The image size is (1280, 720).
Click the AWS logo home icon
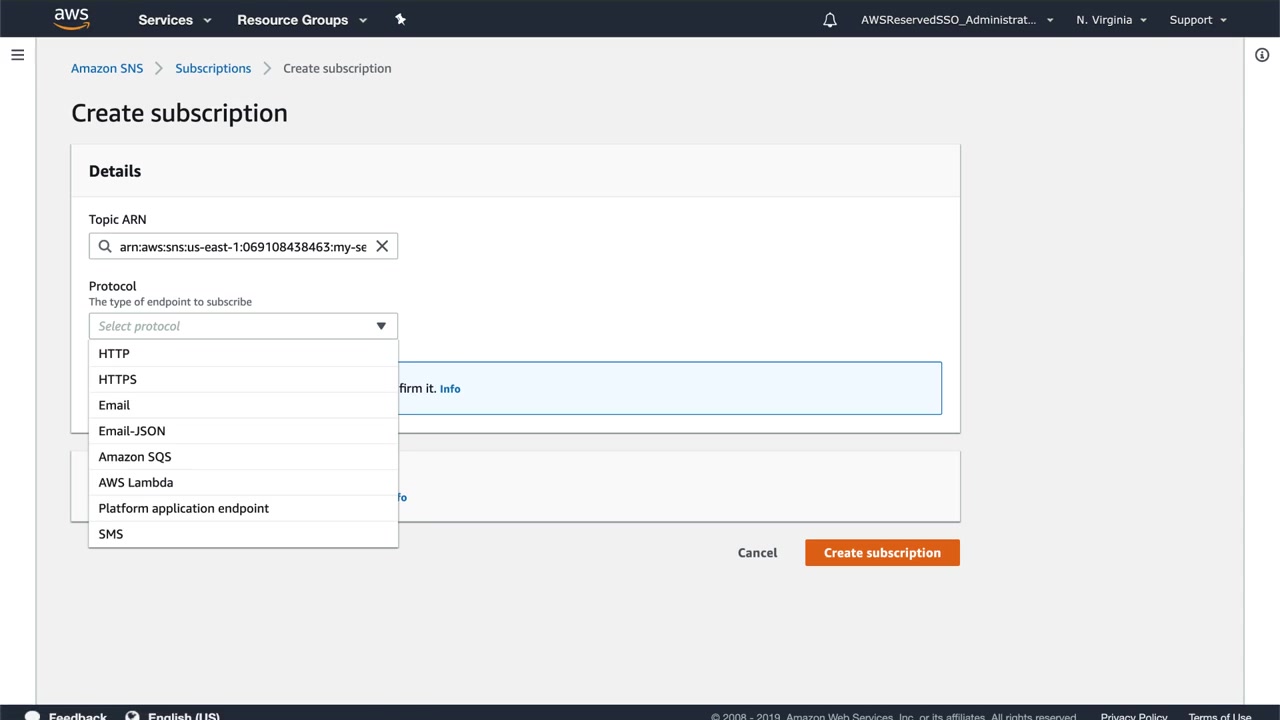[x=72, y=19]
